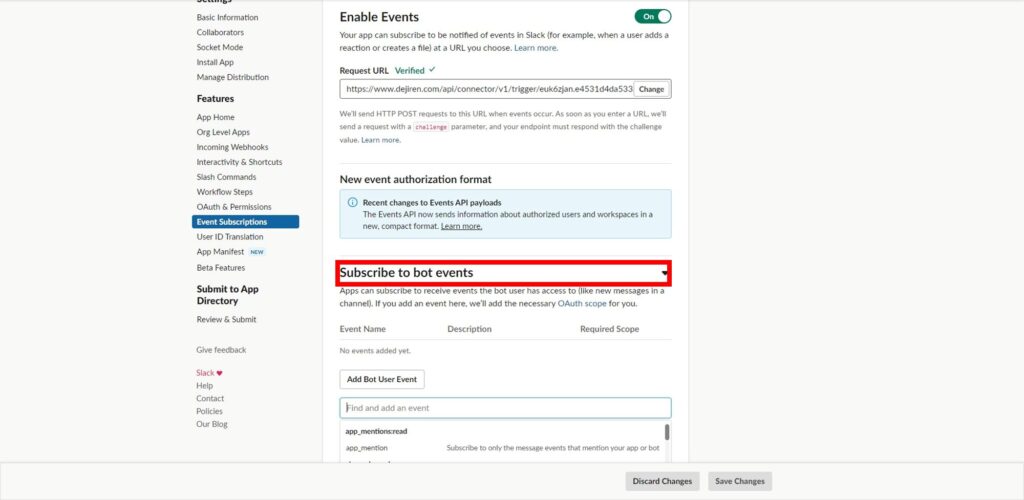Click the event list scrollbar
This screenshot has height=500, width=1024.
click(x=667, y=432)
